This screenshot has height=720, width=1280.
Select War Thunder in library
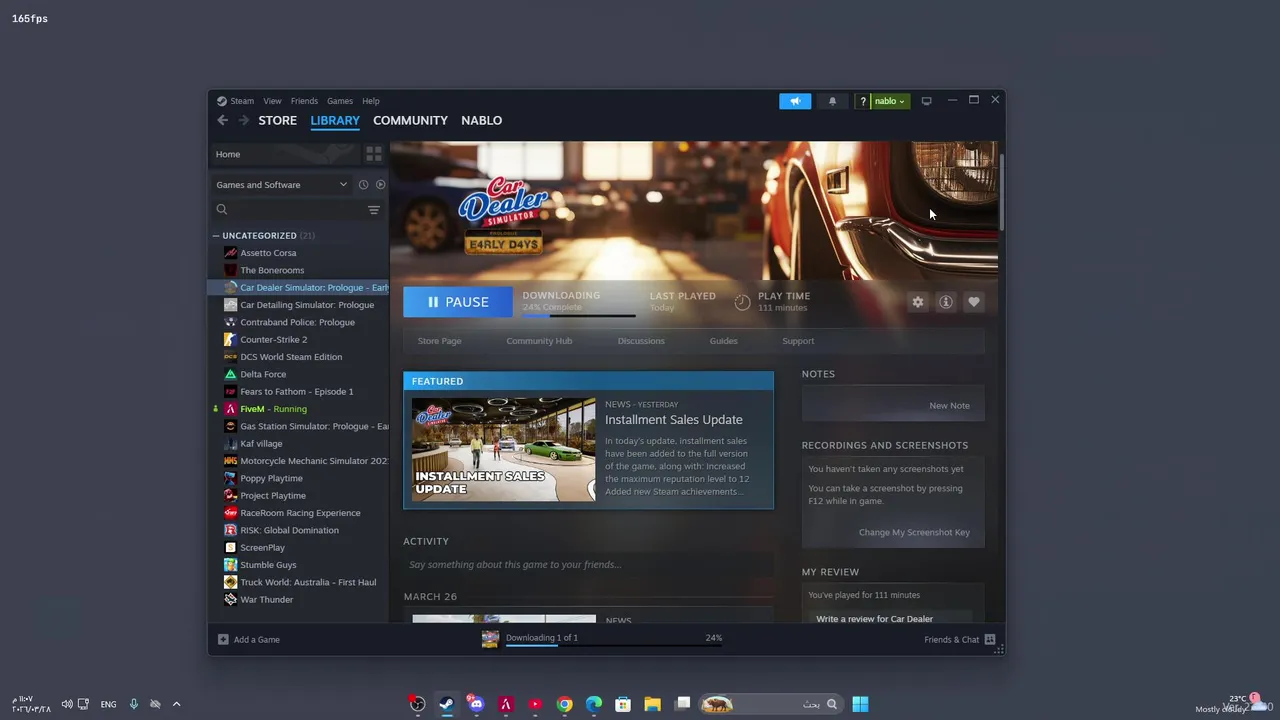(266, 600)
